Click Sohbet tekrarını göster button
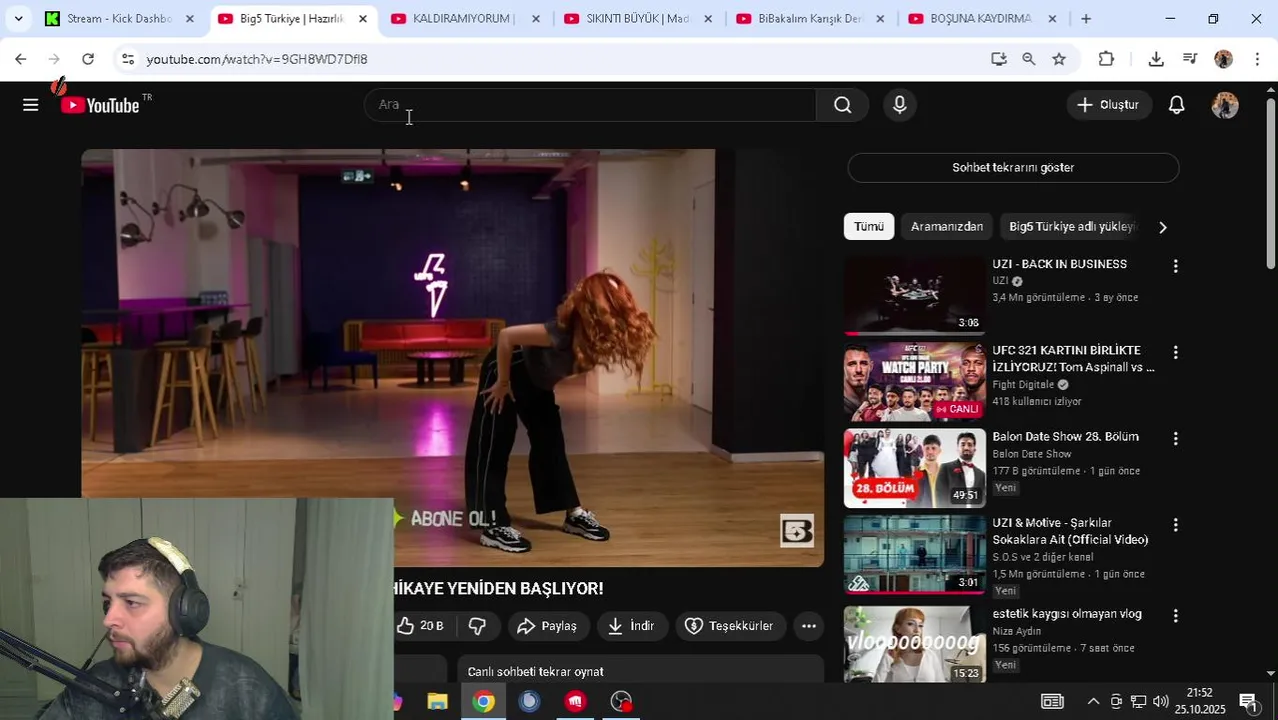 tap(1013, 168)
